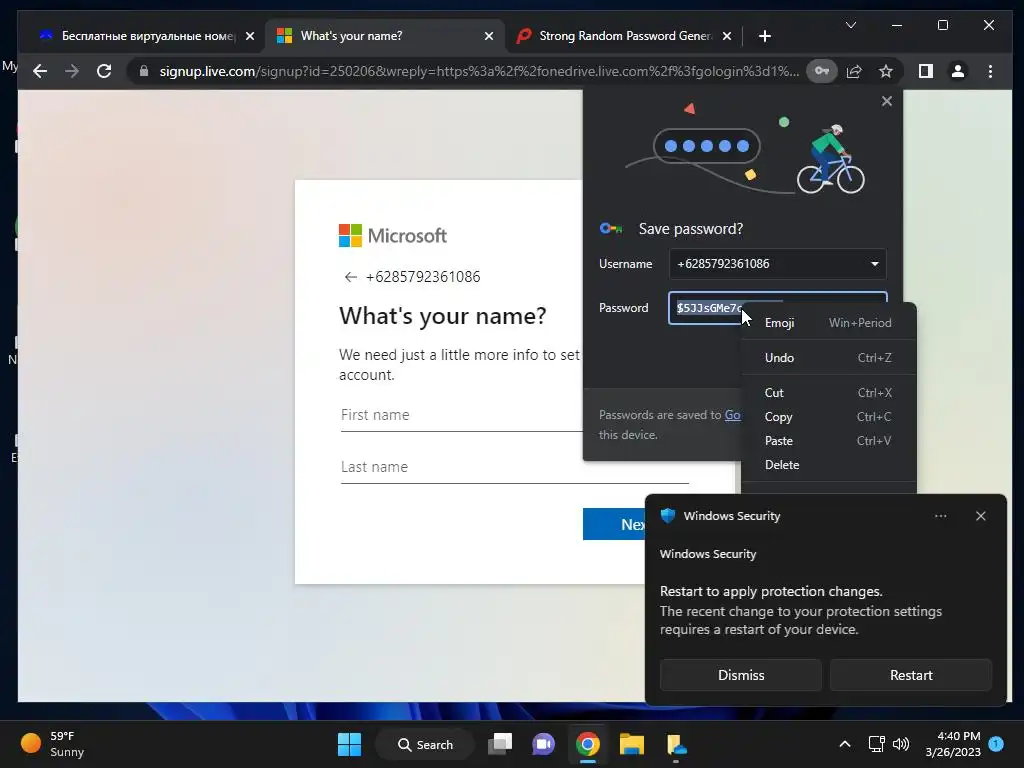Choose Emoji from context menu
This screenshot has height=768, width=1024.
coord(828,323)
